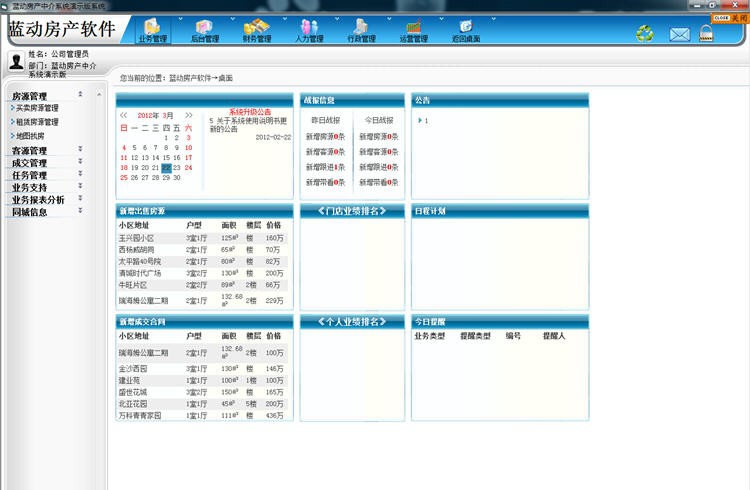
Task: Select 金沙西园 row in 新增成交合同
Action: coord(203,368)
